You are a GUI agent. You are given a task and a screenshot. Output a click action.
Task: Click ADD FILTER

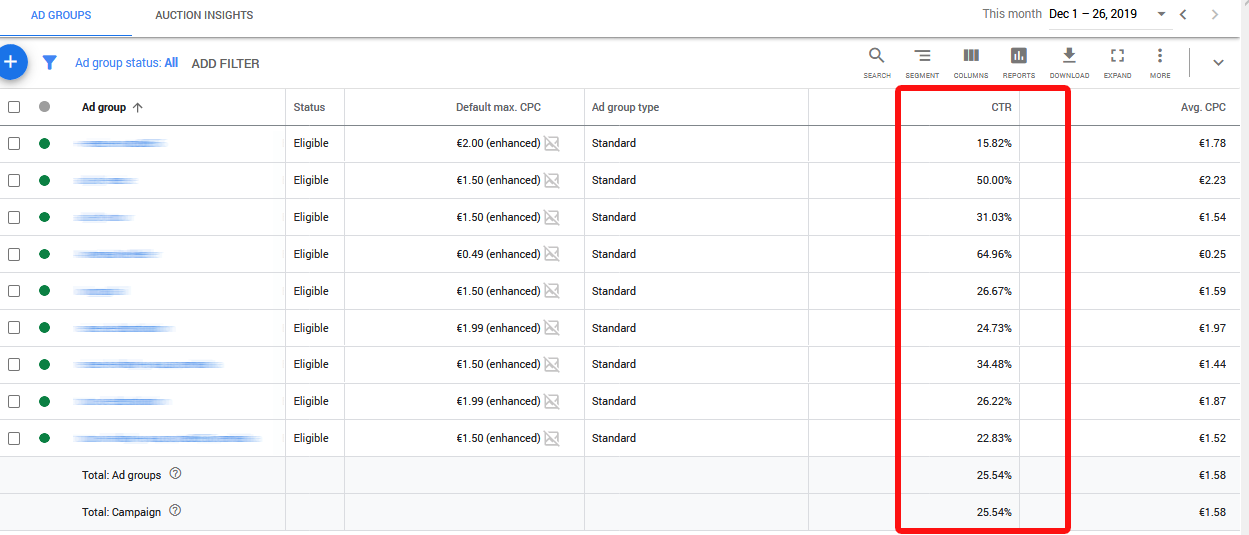tap(225, 64)
